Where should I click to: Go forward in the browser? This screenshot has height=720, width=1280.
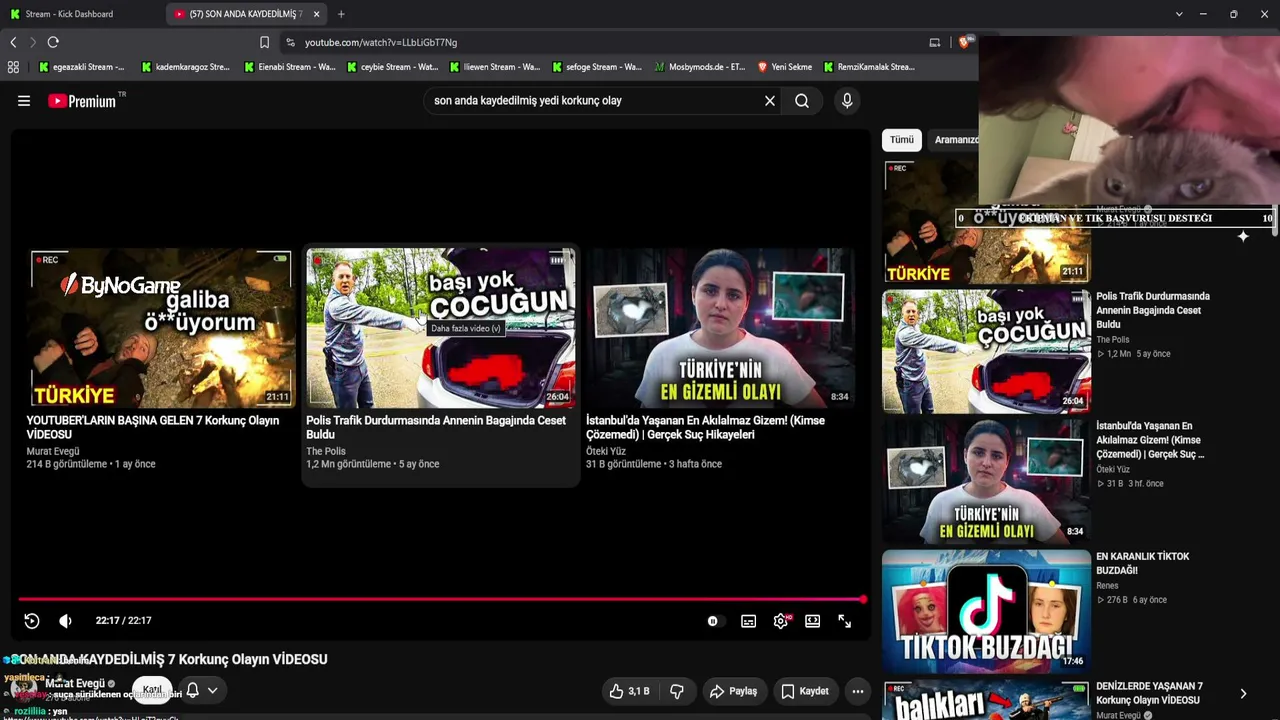(33, 42)
